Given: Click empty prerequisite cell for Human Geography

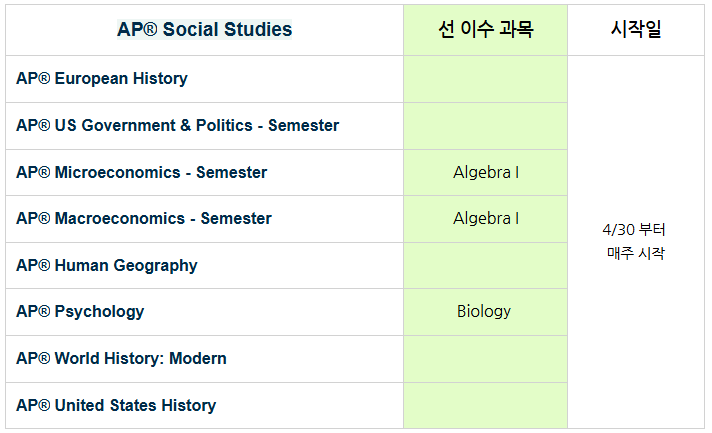Looking at the screenshot, I should (x=485, y=266).
